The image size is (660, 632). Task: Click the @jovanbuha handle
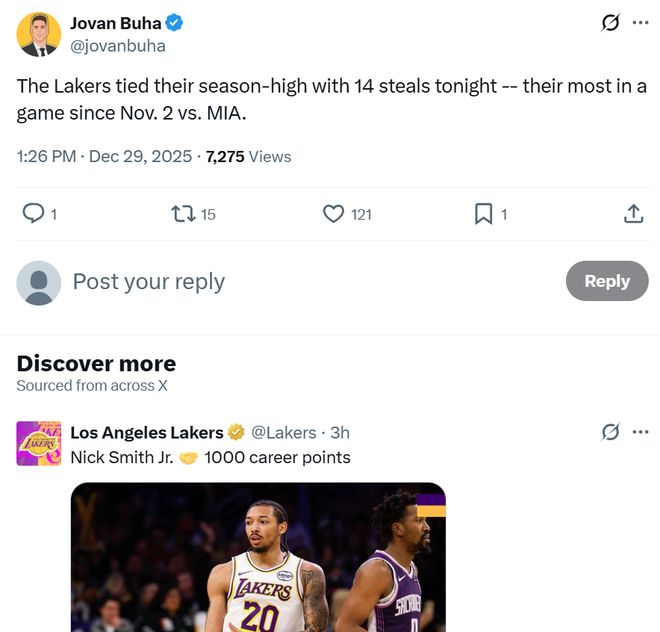(118, 46)
